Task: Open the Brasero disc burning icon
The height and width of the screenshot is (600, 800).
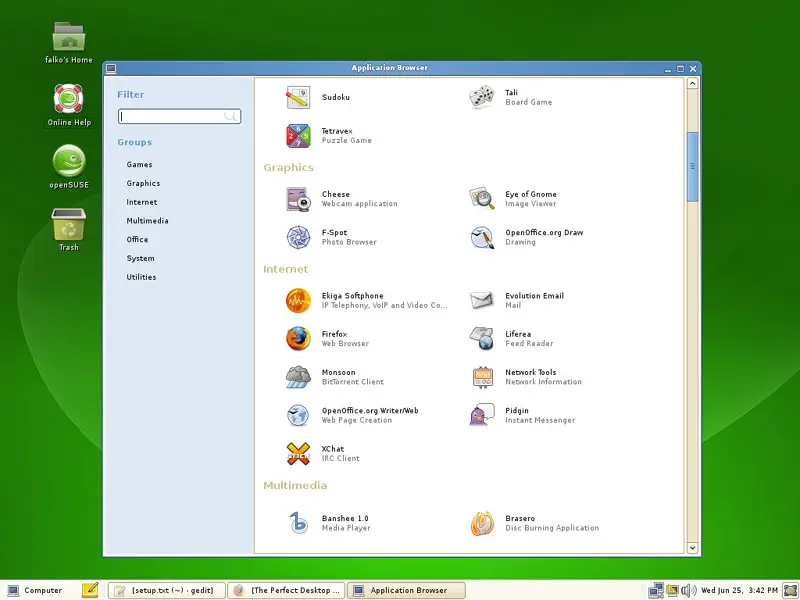Action: click(x=482, y=523)
